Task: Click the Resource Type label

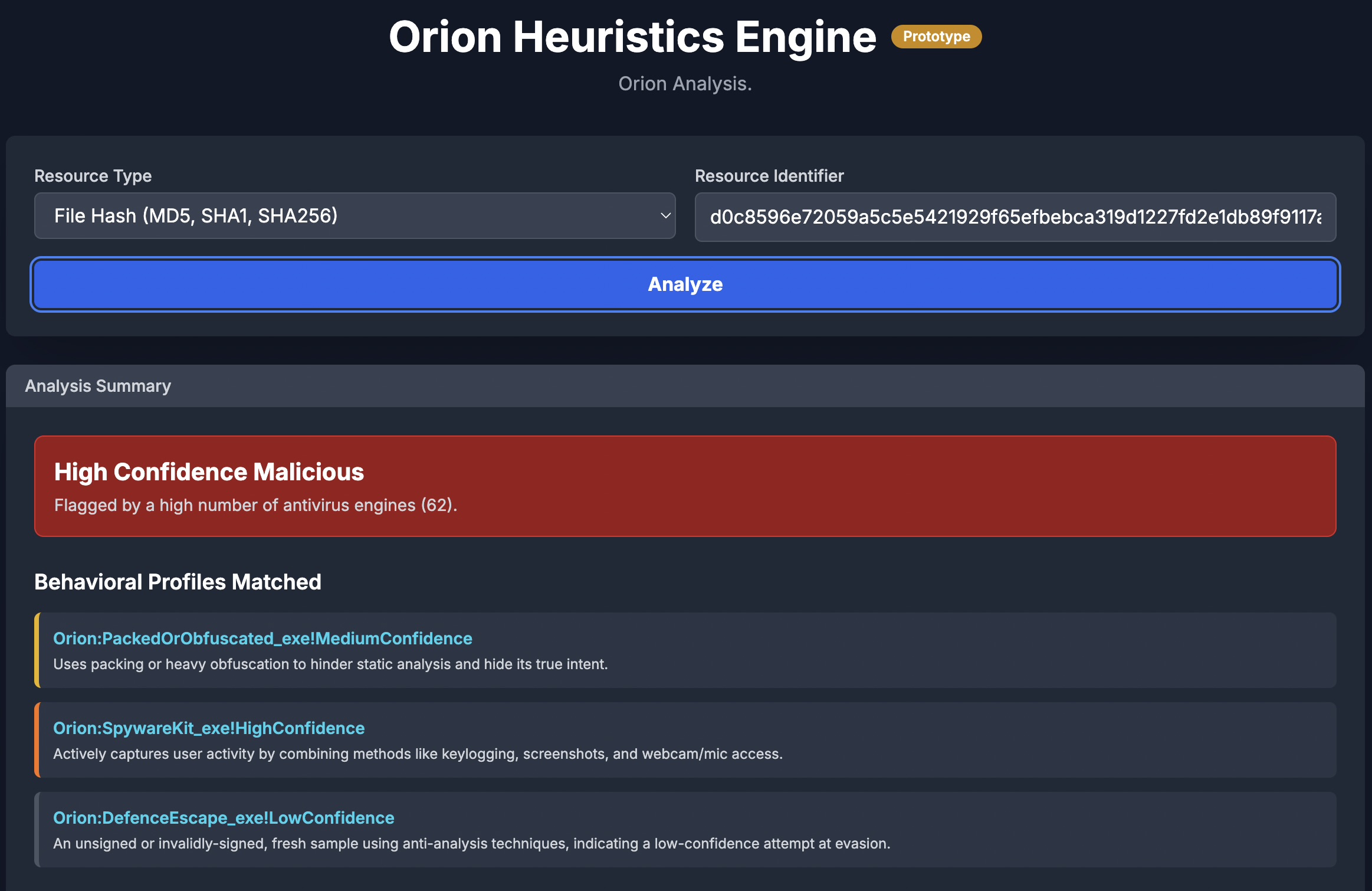Action: tap(93, 176)
